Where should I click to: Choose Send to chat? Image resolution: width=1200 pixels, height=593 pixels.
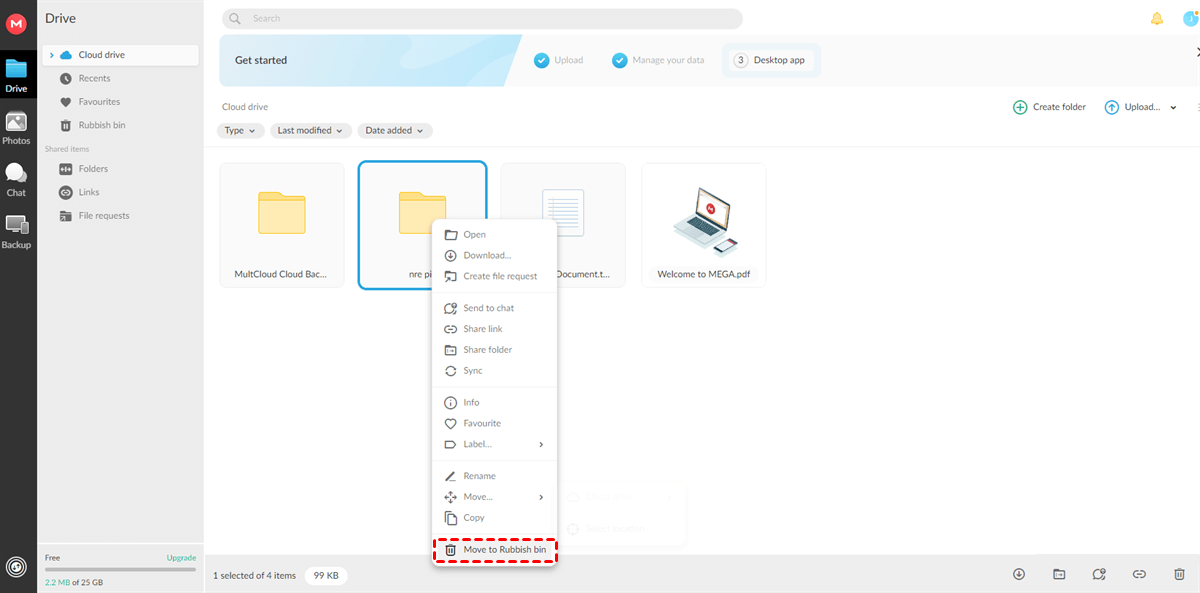[x=494, y=308]
